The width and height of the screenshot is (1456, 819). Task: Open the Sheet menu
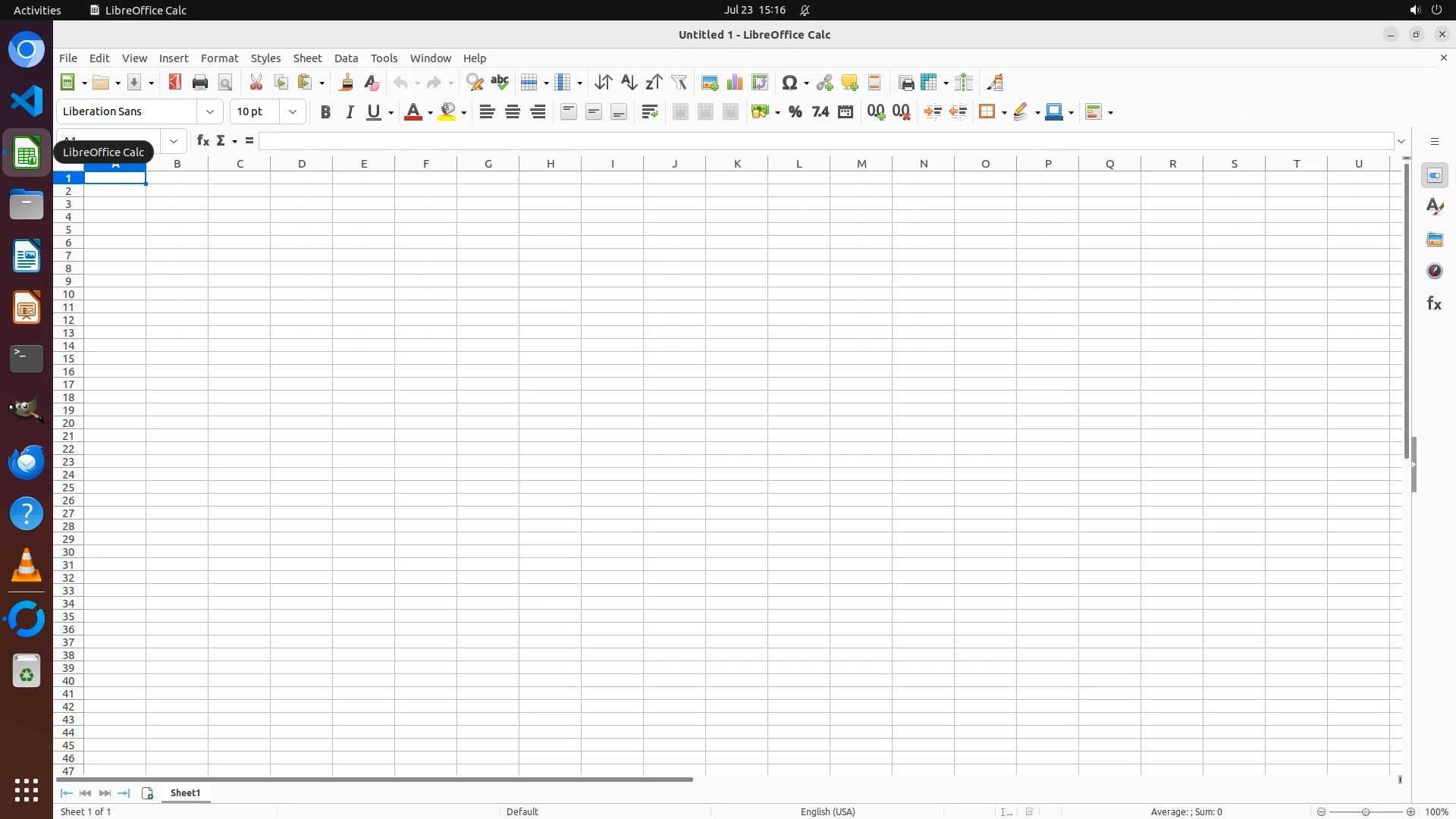coord(307,58)
